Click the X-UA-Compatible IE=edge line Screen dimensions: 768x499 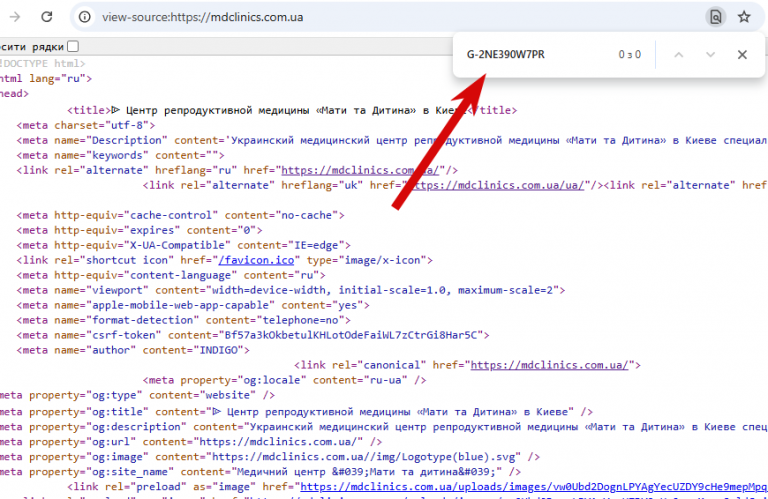[184, 245]
